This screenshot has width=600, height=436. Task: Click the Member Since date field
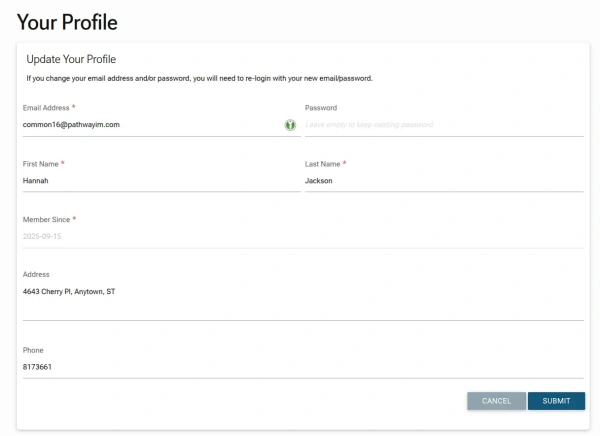303,237
